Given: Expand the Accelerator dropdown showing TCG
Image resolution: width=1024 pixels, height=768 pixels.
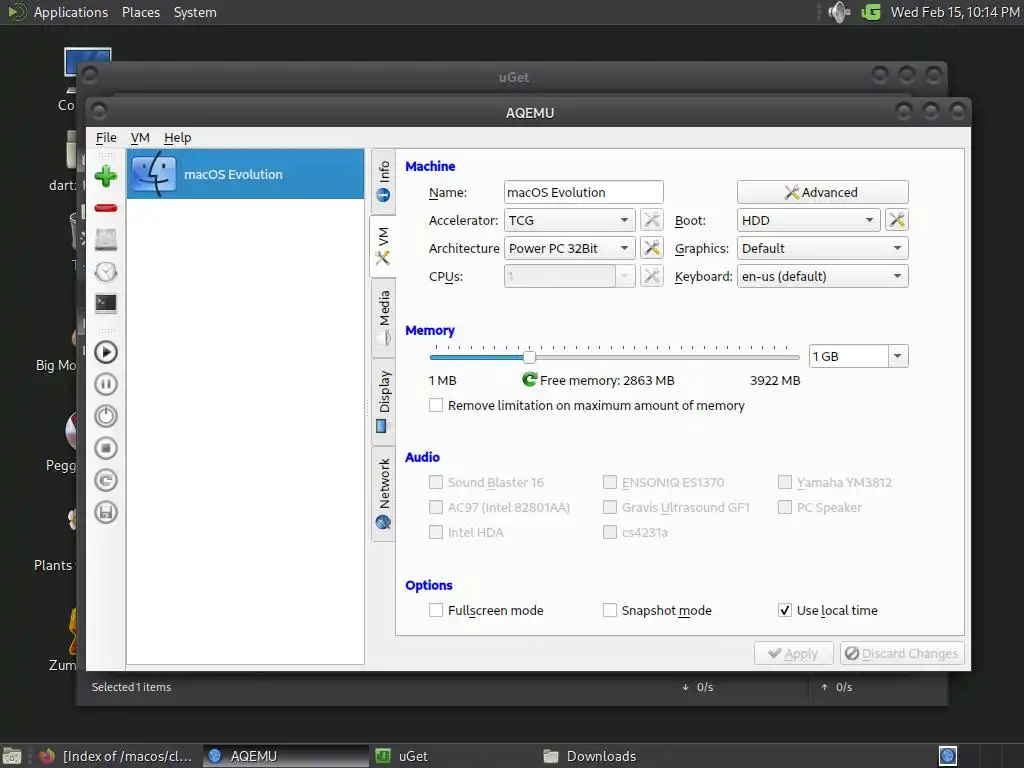Looking at the screenshot, I should click(569, 220).
